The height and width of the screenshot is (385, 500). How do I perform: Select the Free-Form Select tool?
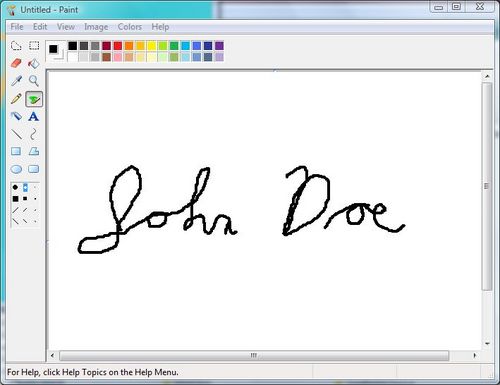(x=16, y=46)
